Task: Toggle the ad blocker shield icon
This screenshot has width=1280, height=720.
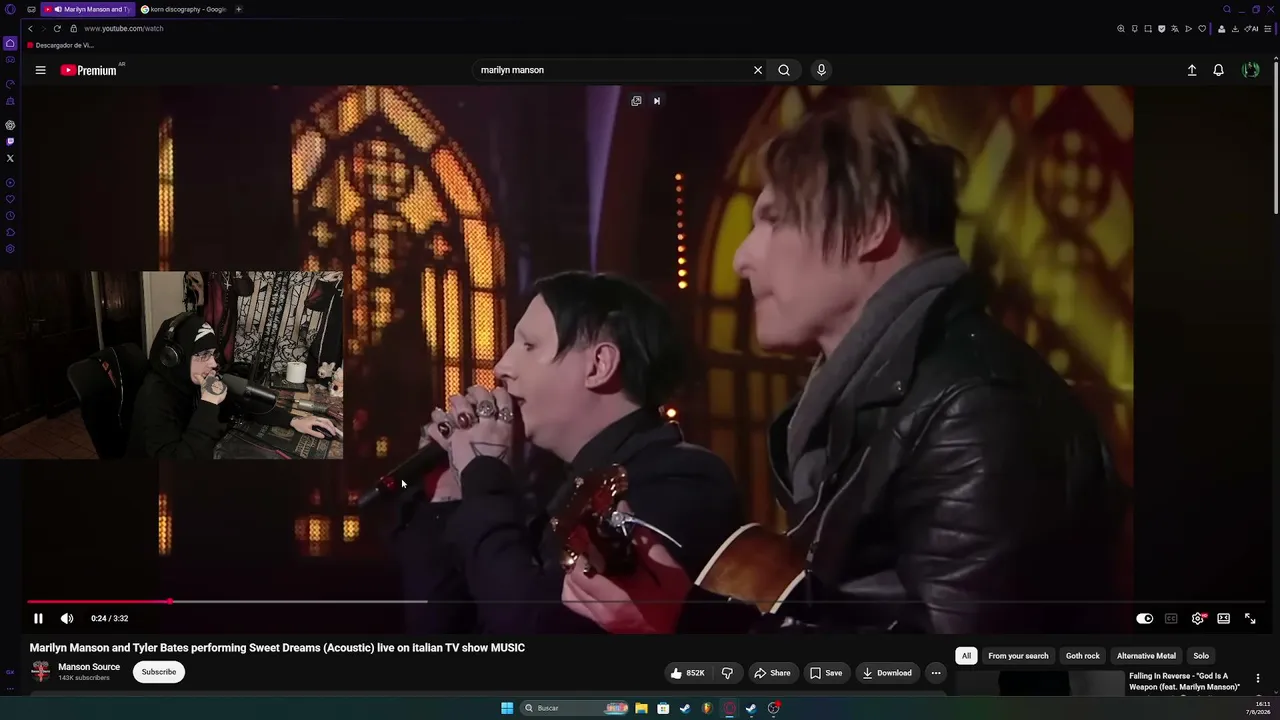Action: [x=1161, y=29]
